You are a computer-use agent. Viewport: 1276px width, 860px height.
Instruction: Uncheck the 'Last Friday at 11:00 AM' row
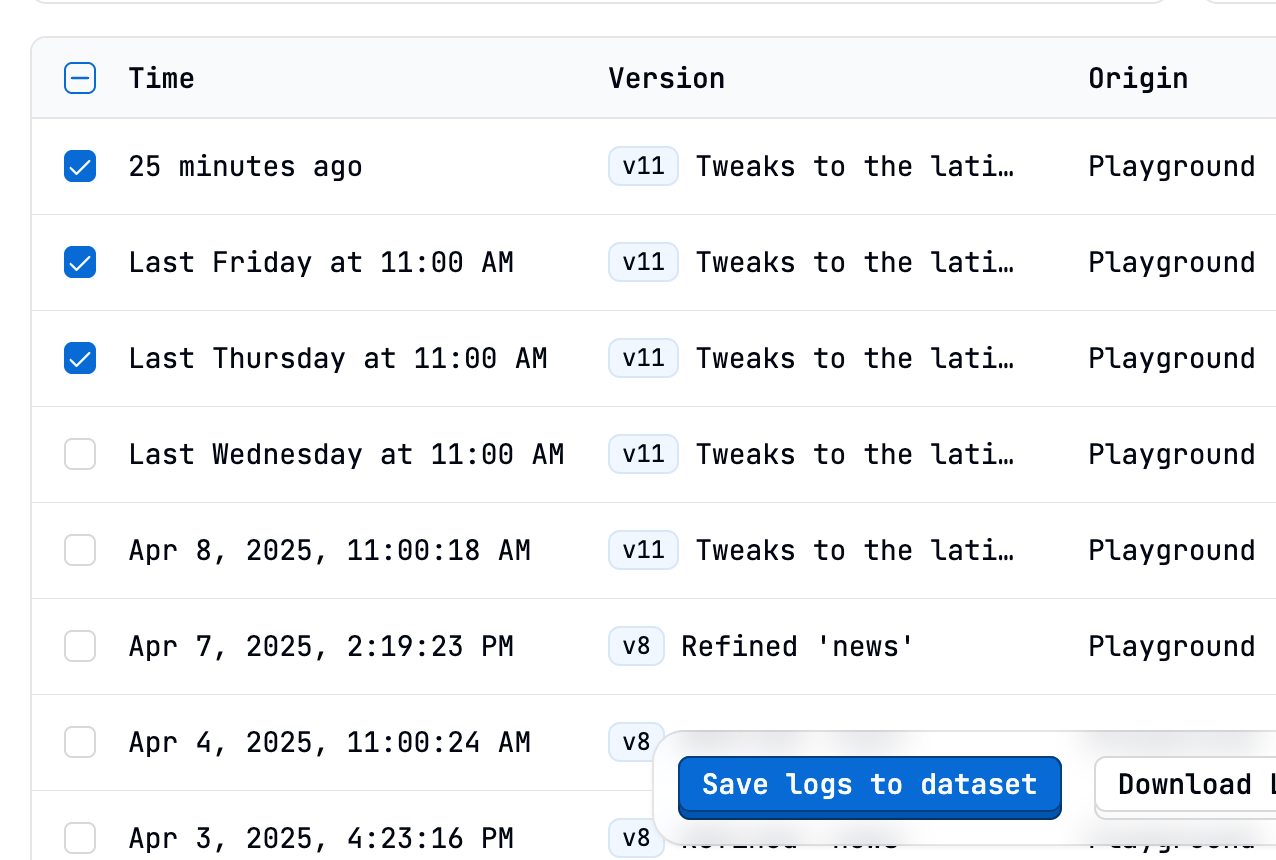tap(80, 262)
